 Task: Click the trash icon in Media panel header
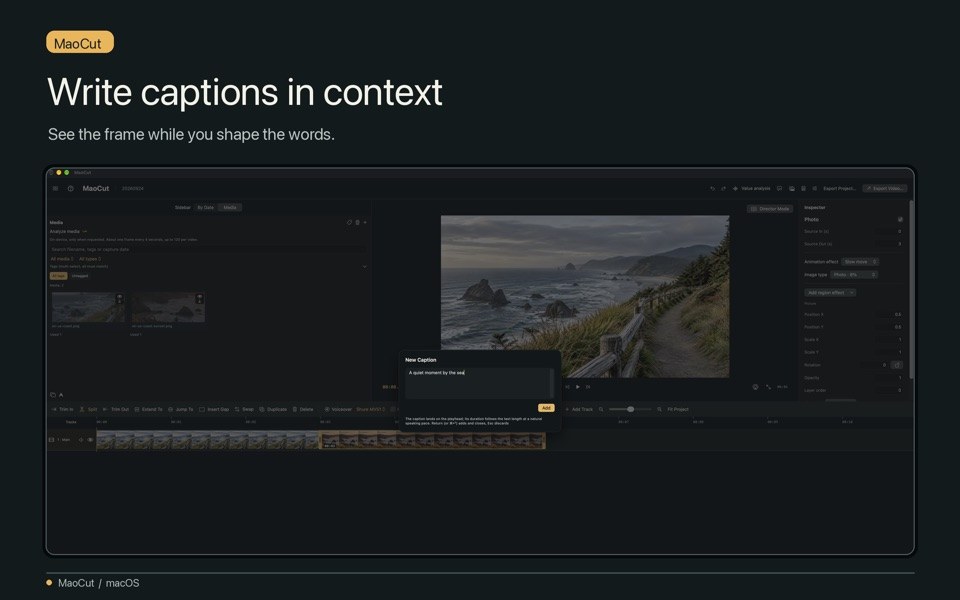pos(358,222)
